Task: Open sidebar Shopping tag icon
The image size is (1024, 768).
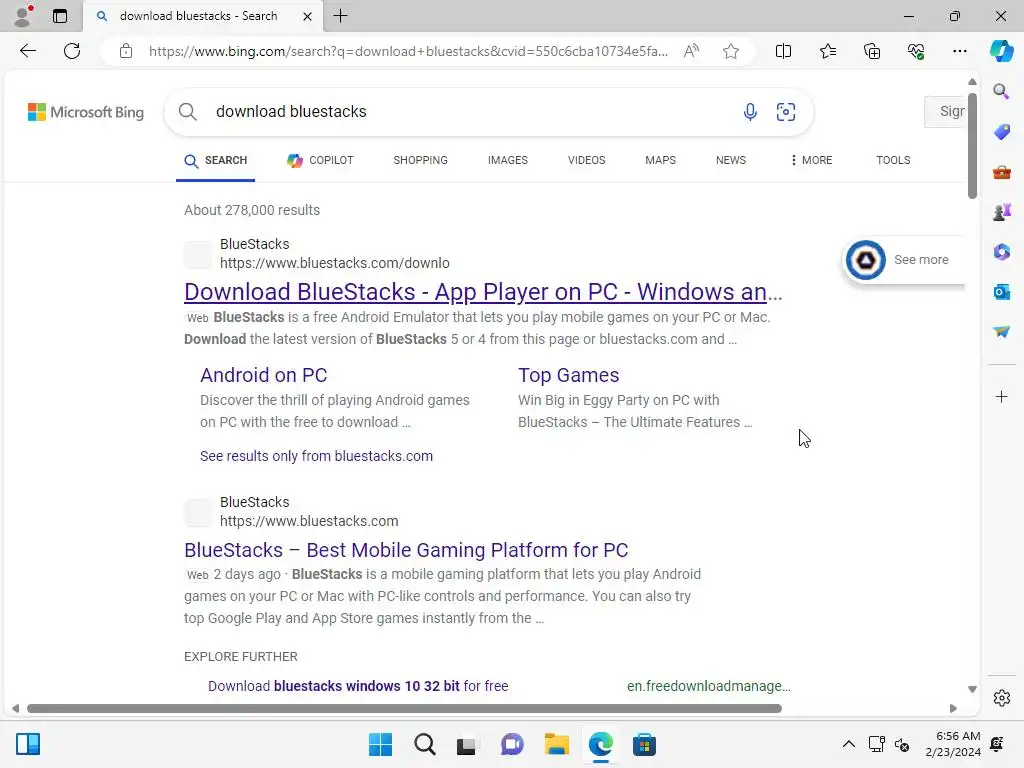Action: 1001,132
